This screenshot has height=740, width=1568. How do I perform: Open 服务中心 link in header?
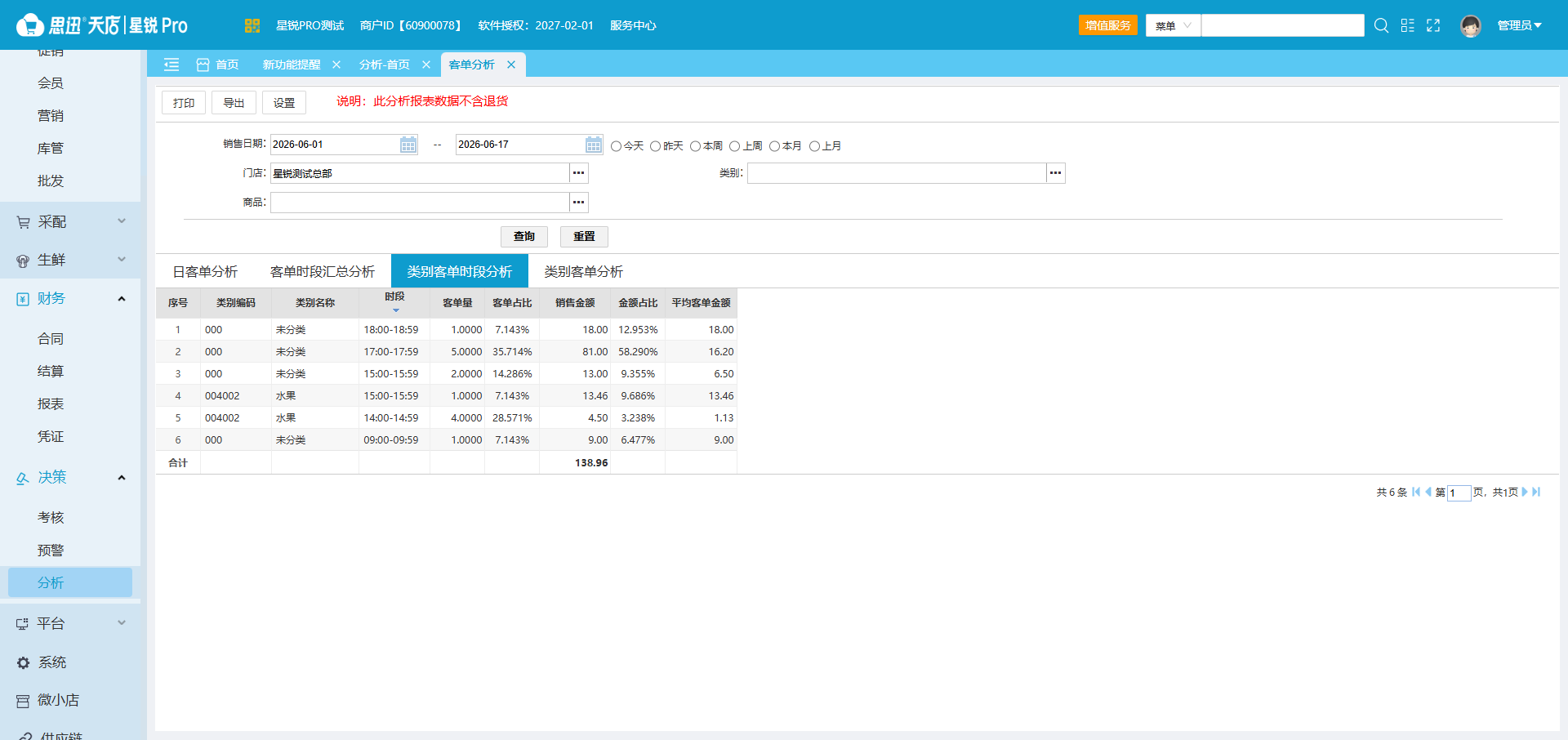tap(633, 25)
